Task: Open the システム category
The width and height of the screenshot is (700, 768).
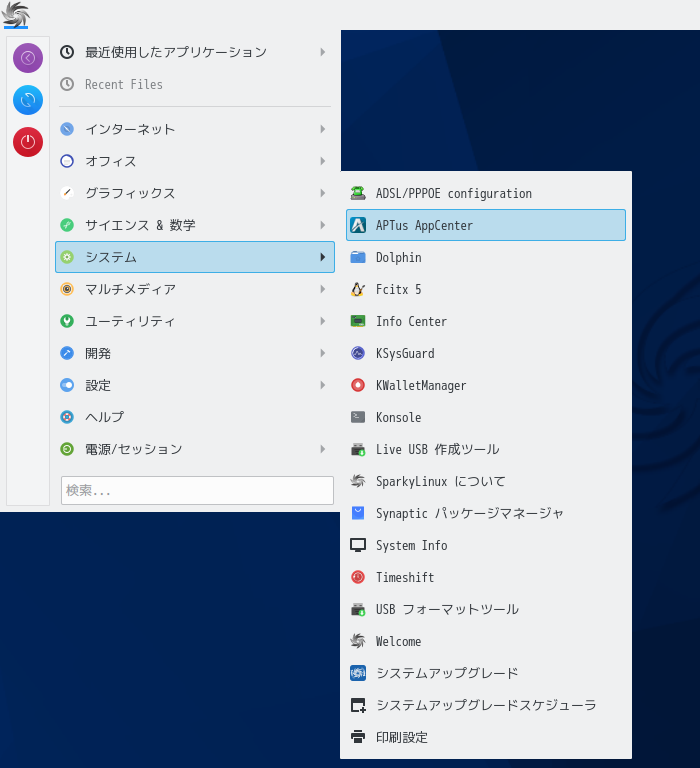Action: [x=195, y=257]
